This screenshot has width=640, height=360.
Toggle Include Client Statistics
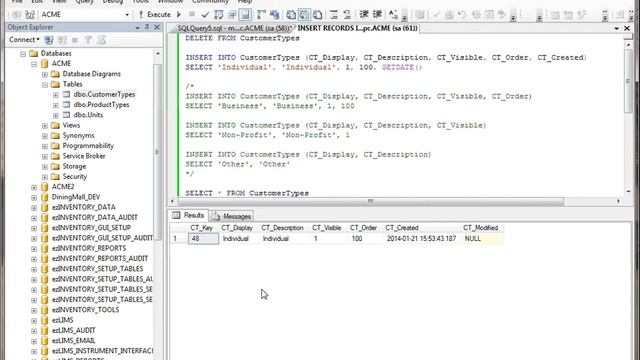tap(274, 15)
